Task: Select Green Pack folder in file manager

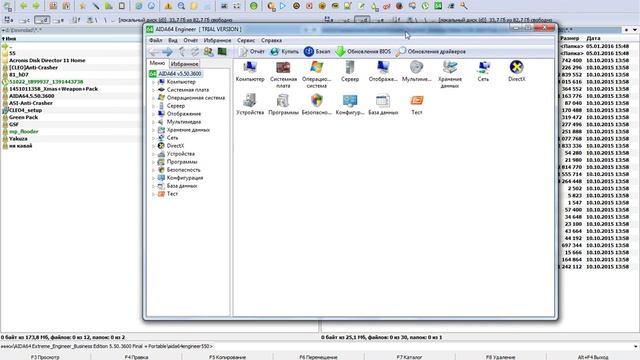Action: [23, 117]
